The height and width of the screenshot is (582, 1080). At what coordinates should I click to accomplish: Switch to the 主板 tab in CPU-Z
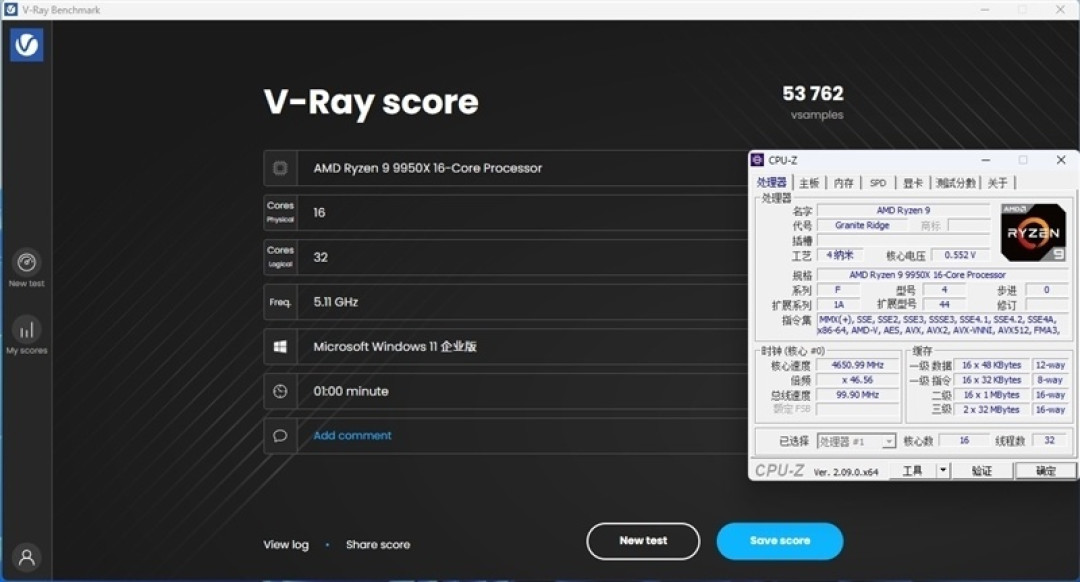pyautogui.click(x=809, y=183)
